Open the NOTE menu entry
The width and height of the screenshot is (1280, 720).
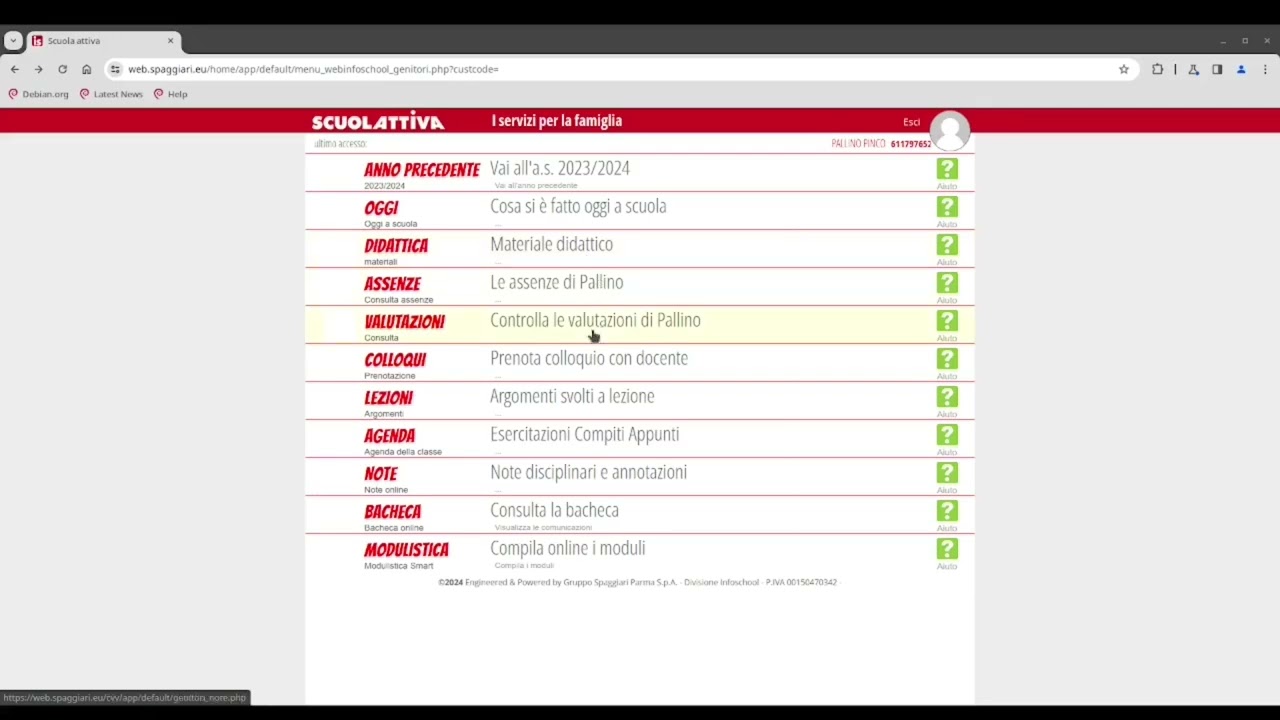pos(381,474)
